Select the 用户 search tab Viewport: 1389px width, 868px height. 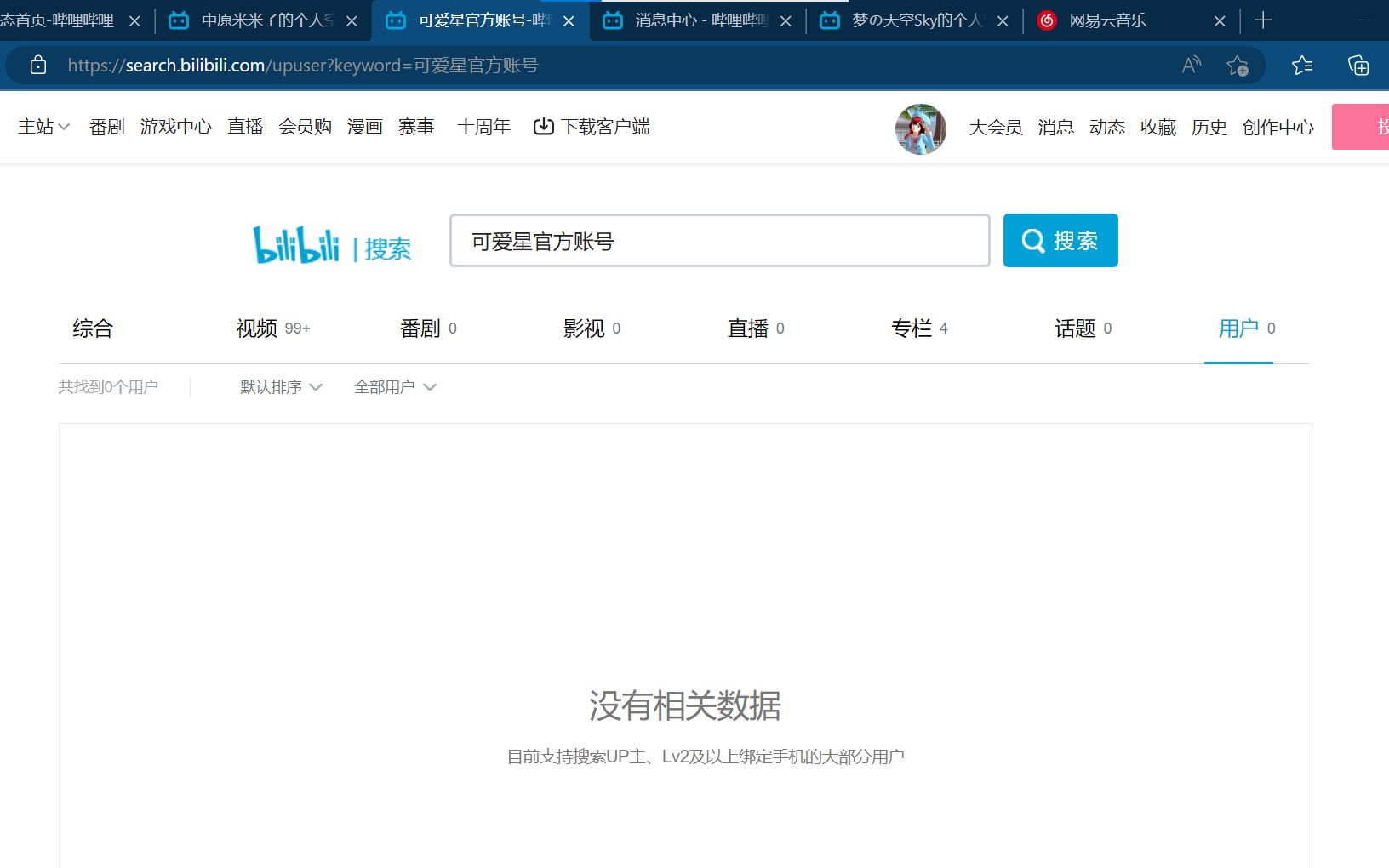point(1247,328)
